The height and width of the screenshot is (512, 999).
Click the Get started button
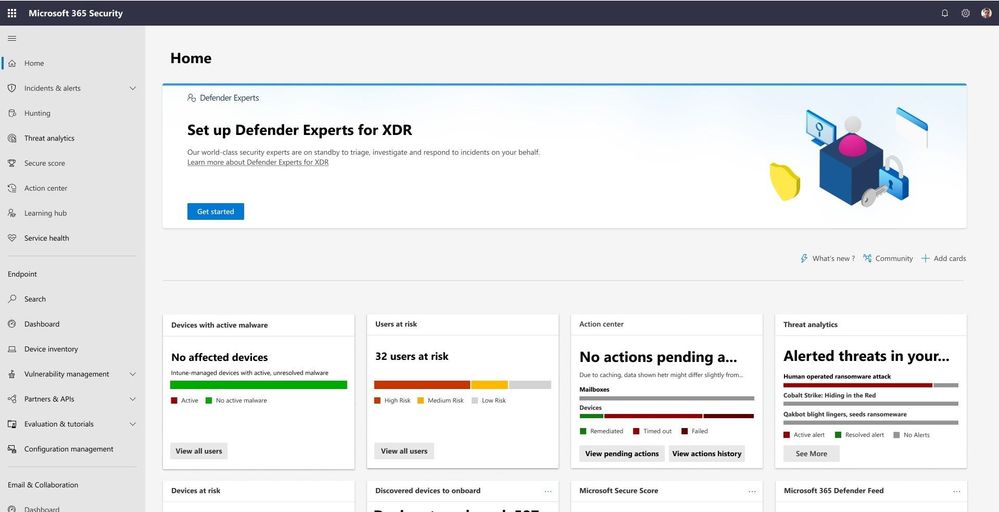215,211
